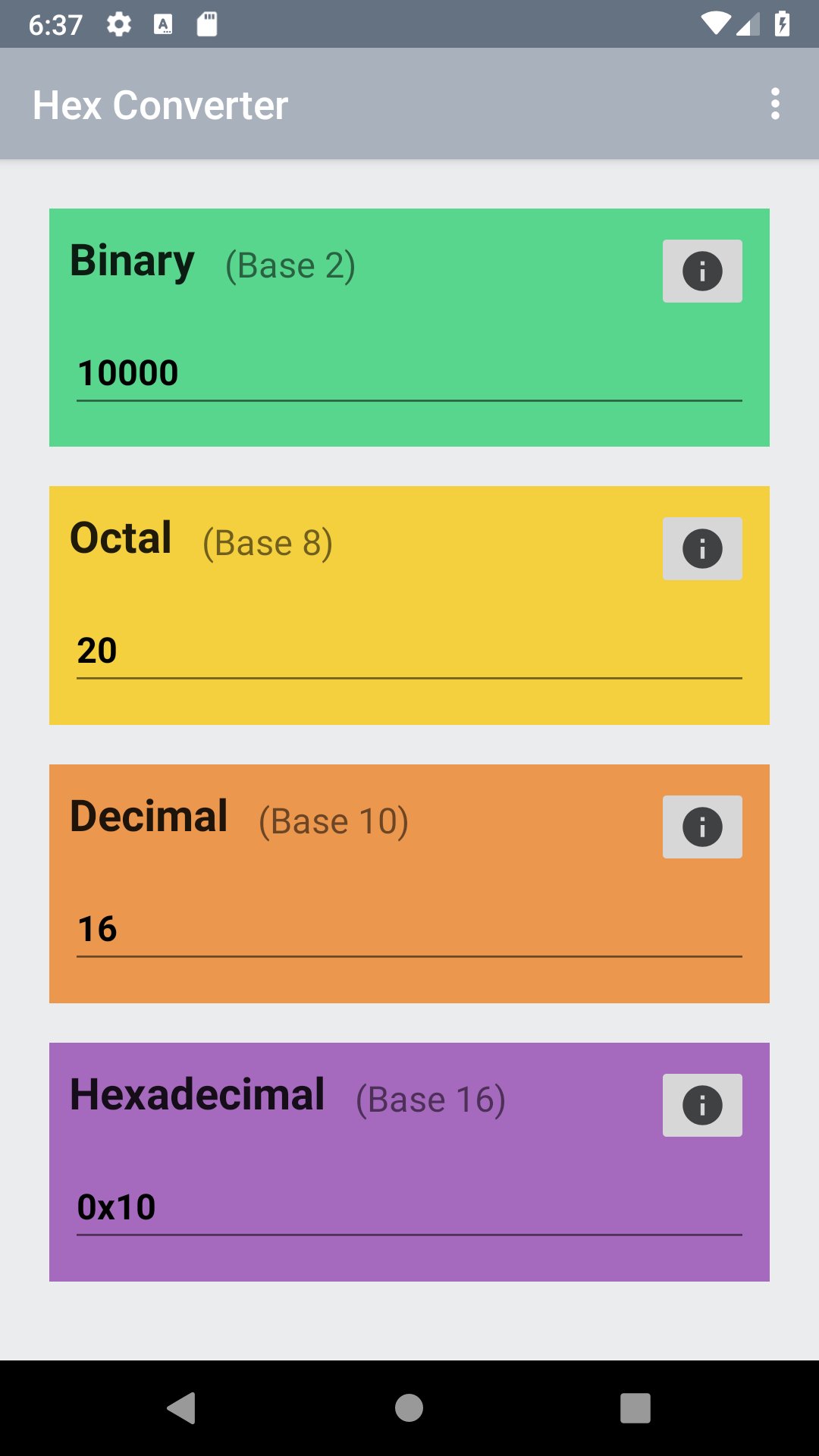Open the three-dot overflow menu
Screen dimensions: 819x1456
[775, 104]
